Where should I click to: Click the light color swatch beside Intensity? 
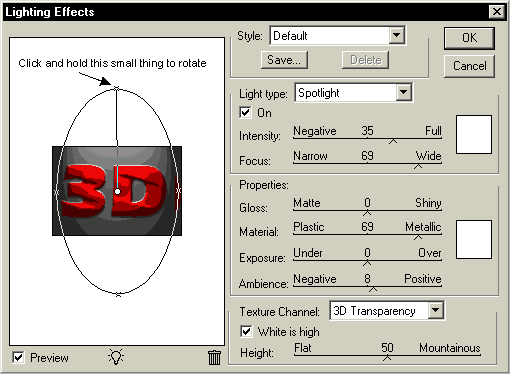coord(474,135)
